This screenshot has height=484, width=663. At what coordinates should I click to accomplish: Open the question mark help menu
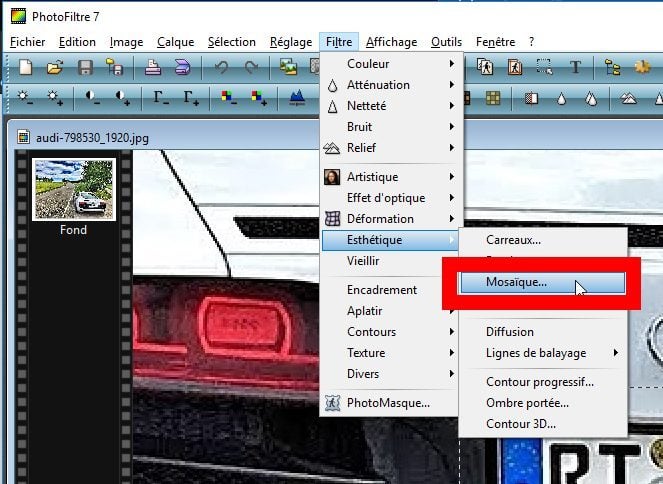[x=531, y=42]
